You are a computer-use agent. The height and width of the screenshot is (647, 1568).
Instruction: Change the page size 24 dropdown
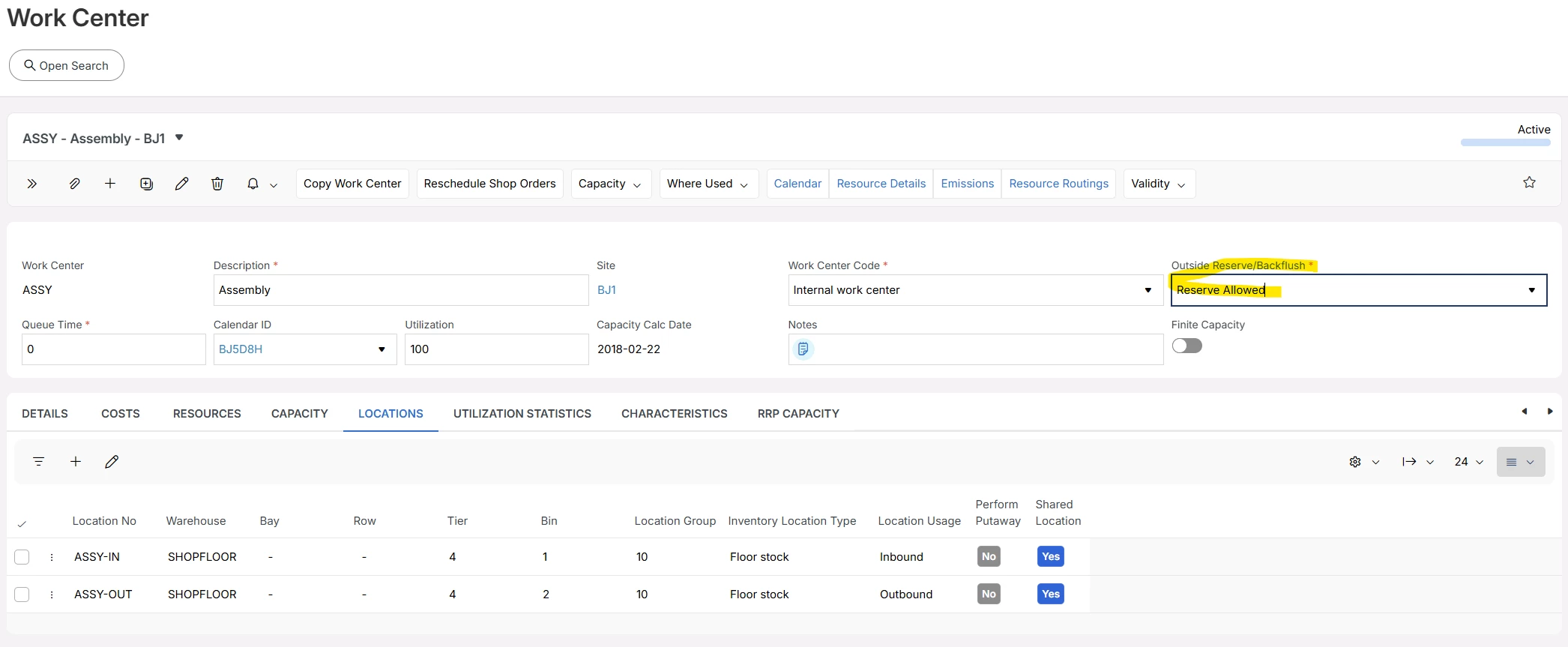pos(1469,462)
